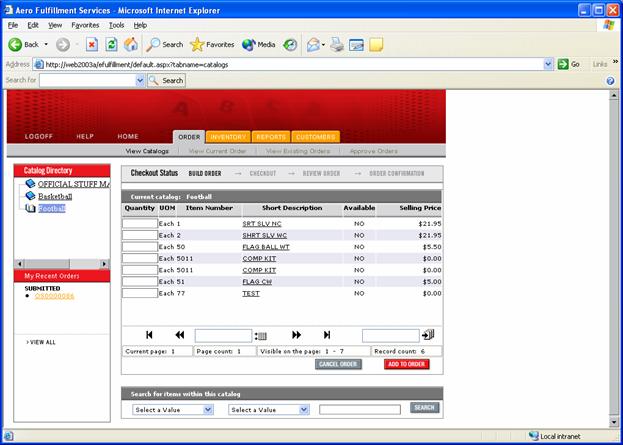Viewport: 623px width, 445px height.
Task: Click the green Go button
Action: click(569, 64)
